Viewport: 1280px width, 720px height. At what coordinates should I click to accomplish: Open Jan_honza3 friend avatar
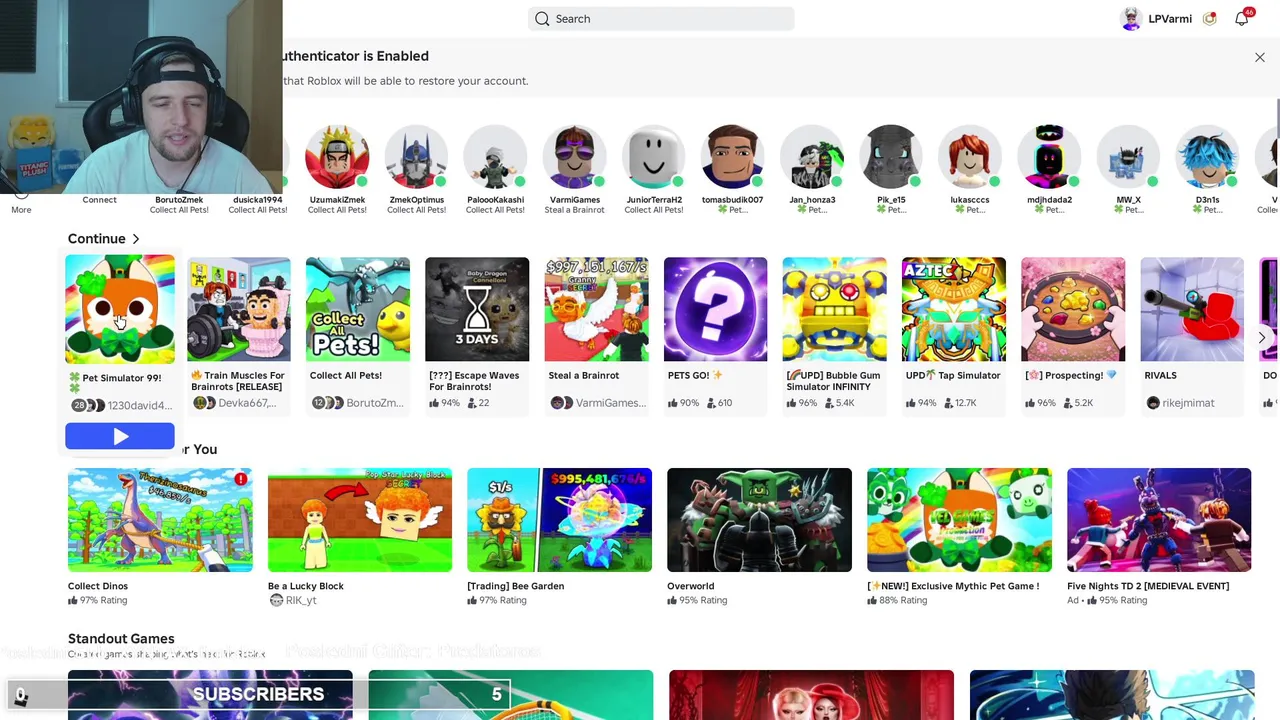(812, 158)
